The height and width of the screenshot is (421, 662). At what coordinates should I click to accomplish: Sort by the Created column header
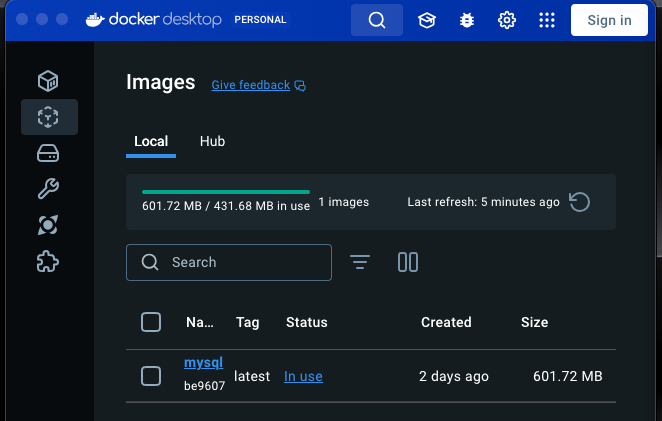(x=446, y=323)
